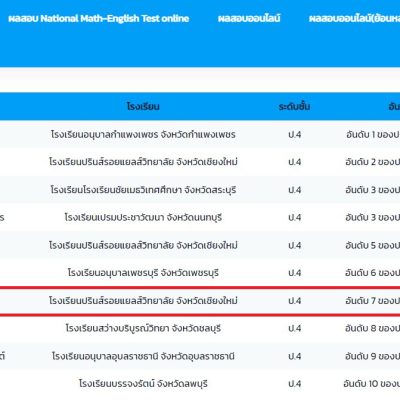
Task: Click the โรงเรียน column header
Action: tap(143, 106)
